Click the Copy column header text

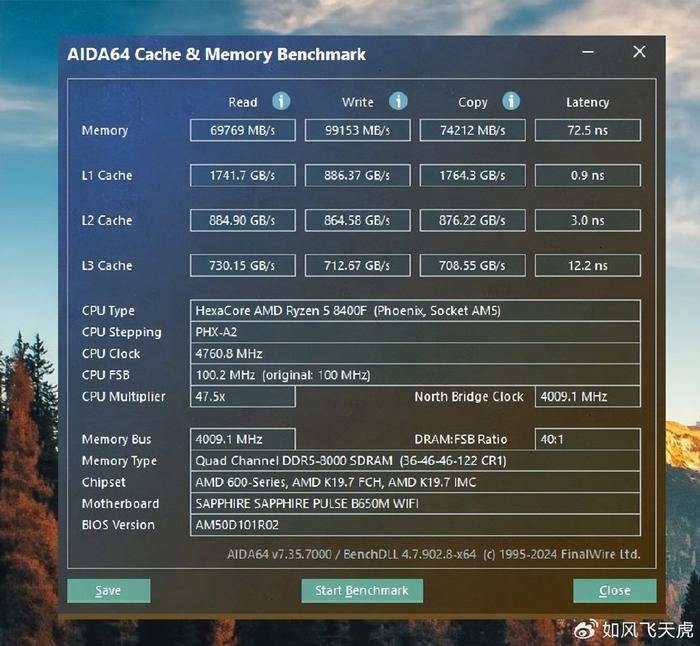473,103
